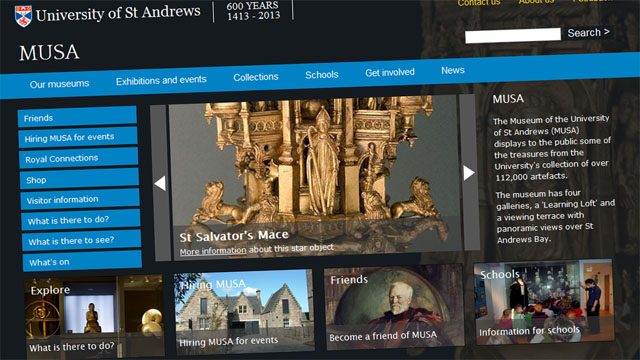Open Get involved menu
This screenshot has height=360, width=640.
(390, 73)
